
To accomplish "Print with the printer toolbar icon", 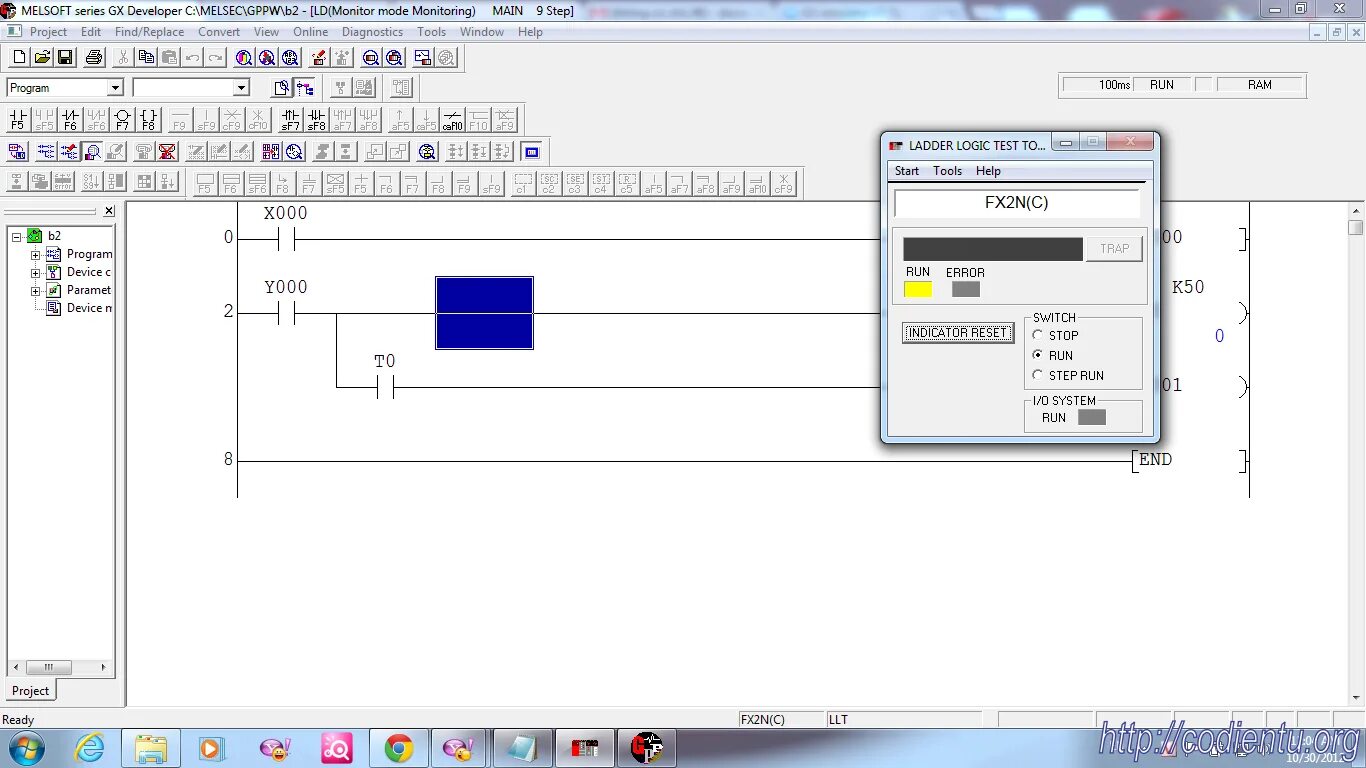I will [93, 58].
